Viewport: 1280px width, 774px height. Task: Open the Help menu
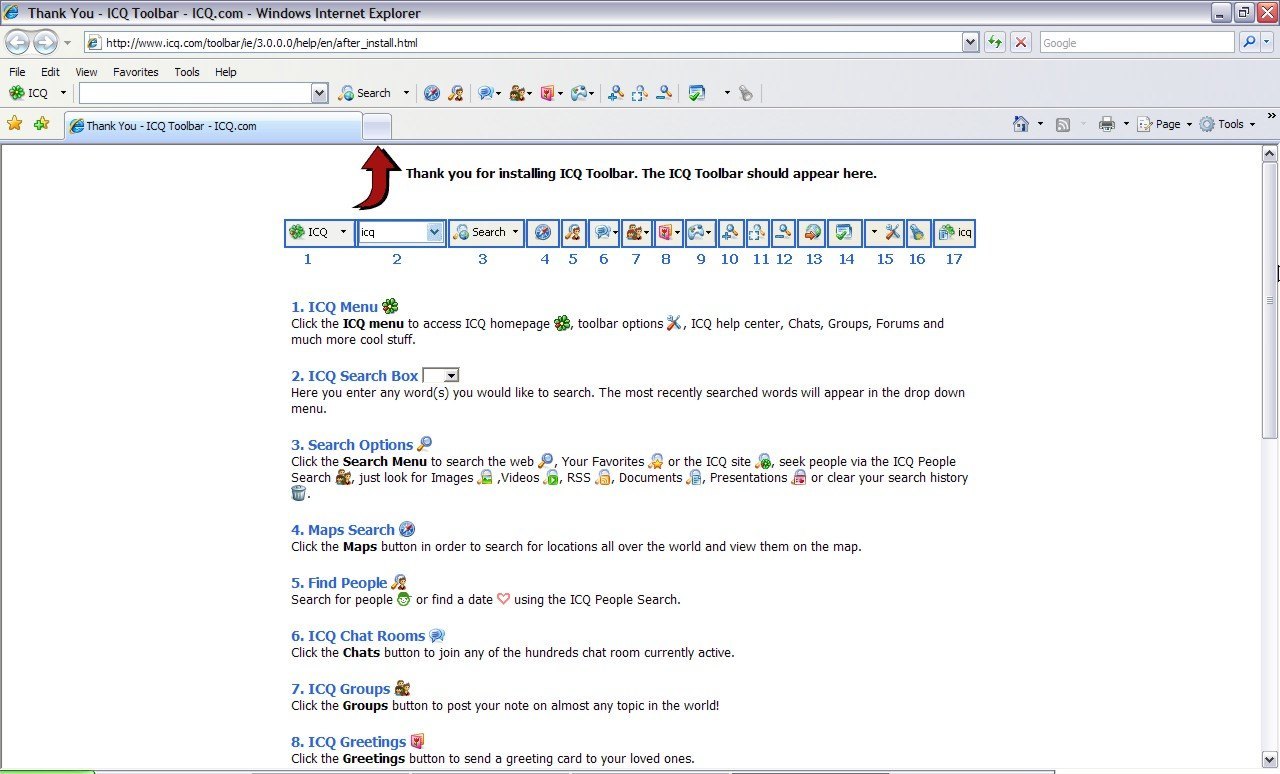pos(226,72)
